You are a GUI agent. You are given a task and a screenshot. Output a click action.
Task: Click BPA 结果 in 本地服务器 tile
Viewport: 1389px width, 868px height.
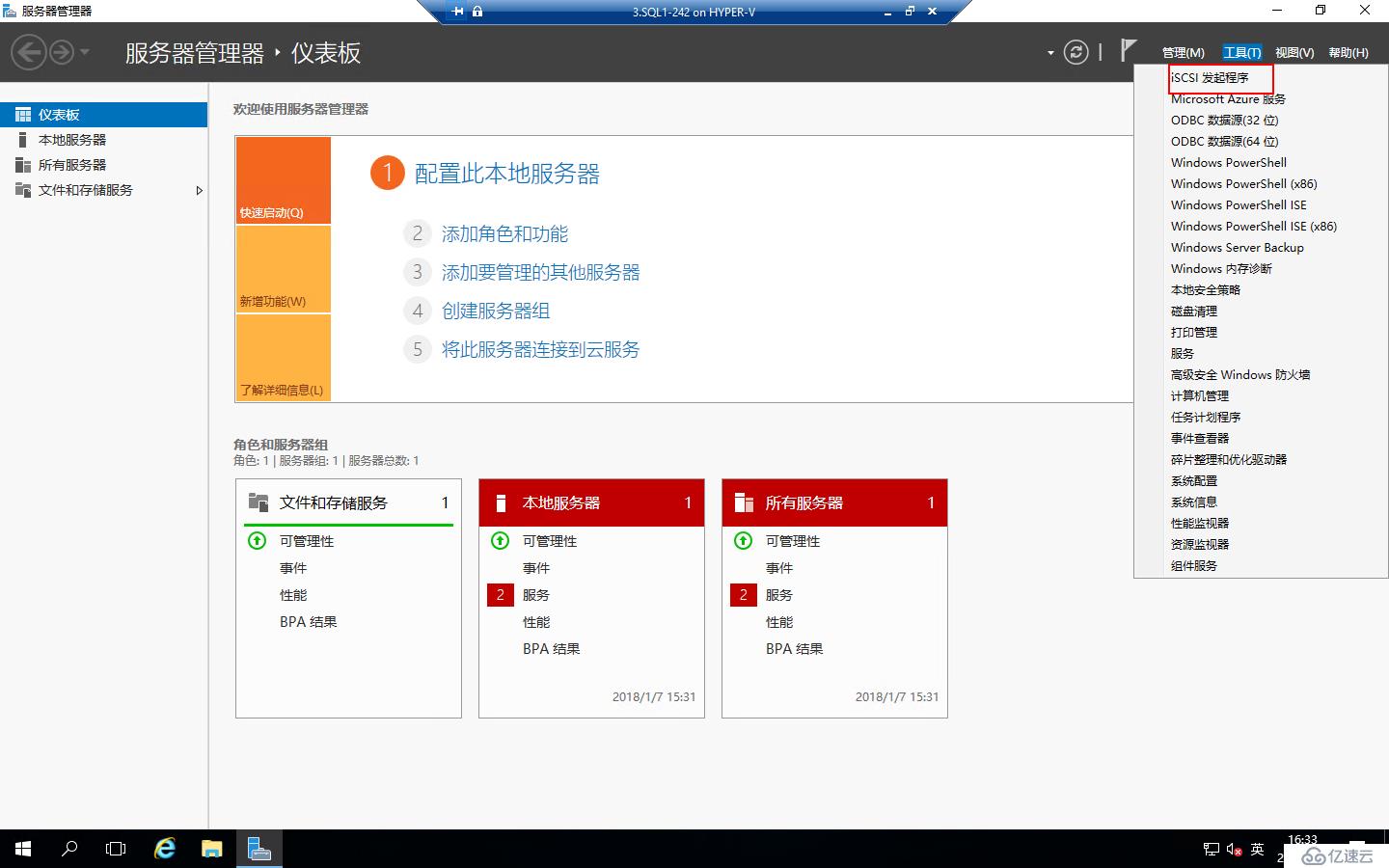tap(551, 649)
